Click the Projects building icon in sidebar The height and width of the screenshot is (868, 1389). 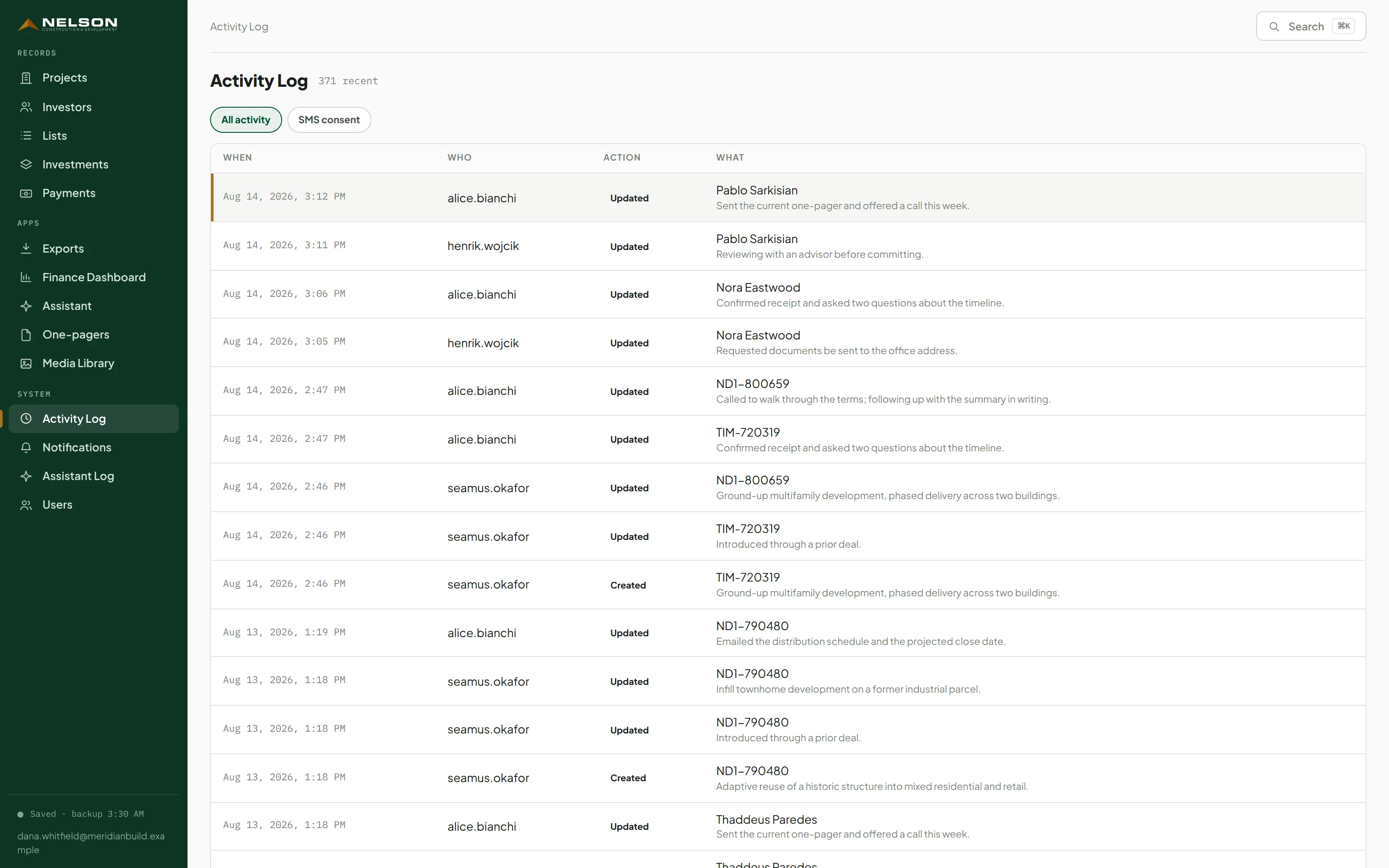pyautogui.click(x=26, y=78)
